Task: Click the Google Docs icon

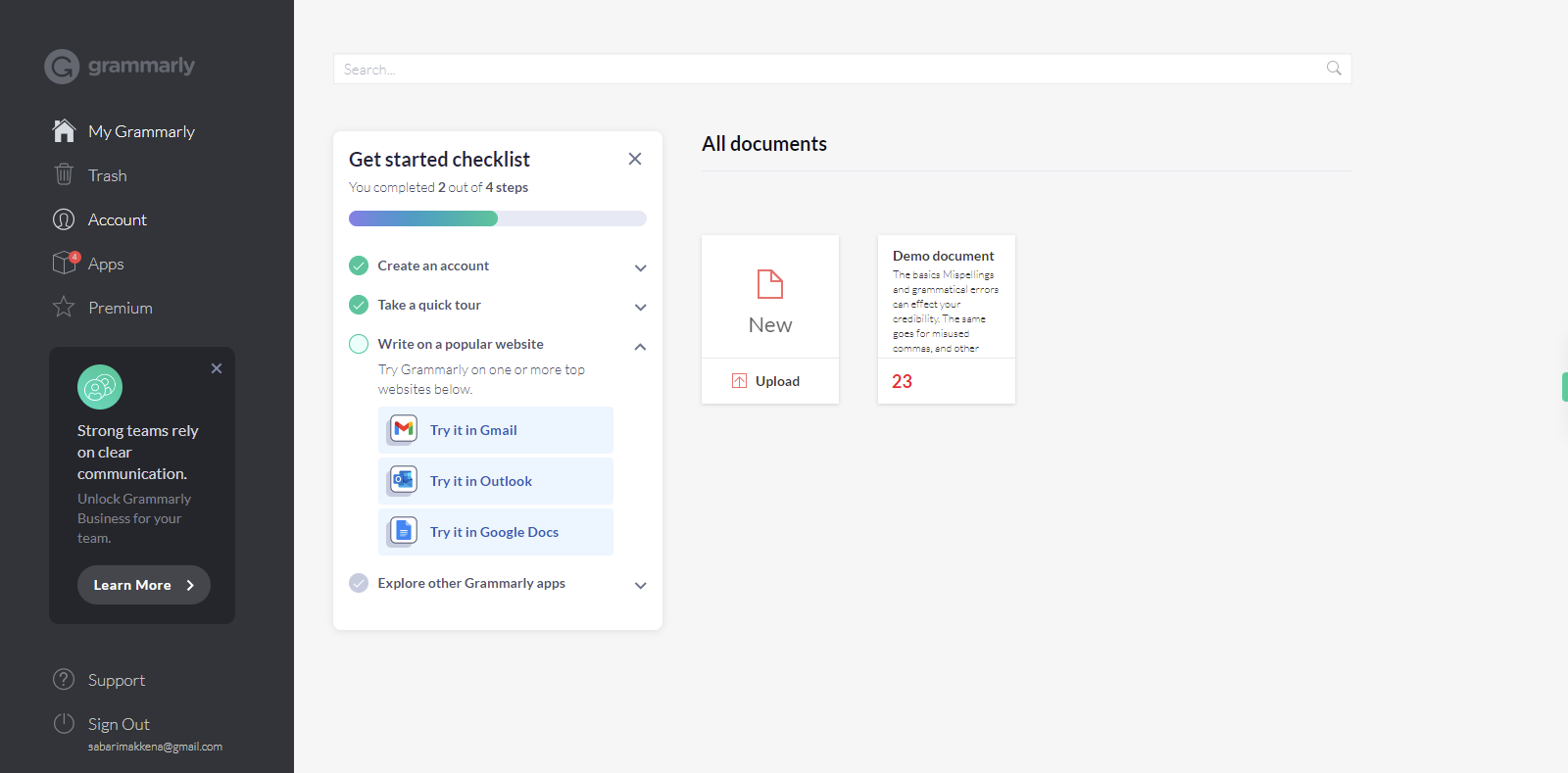Action: tap(403, 531)
